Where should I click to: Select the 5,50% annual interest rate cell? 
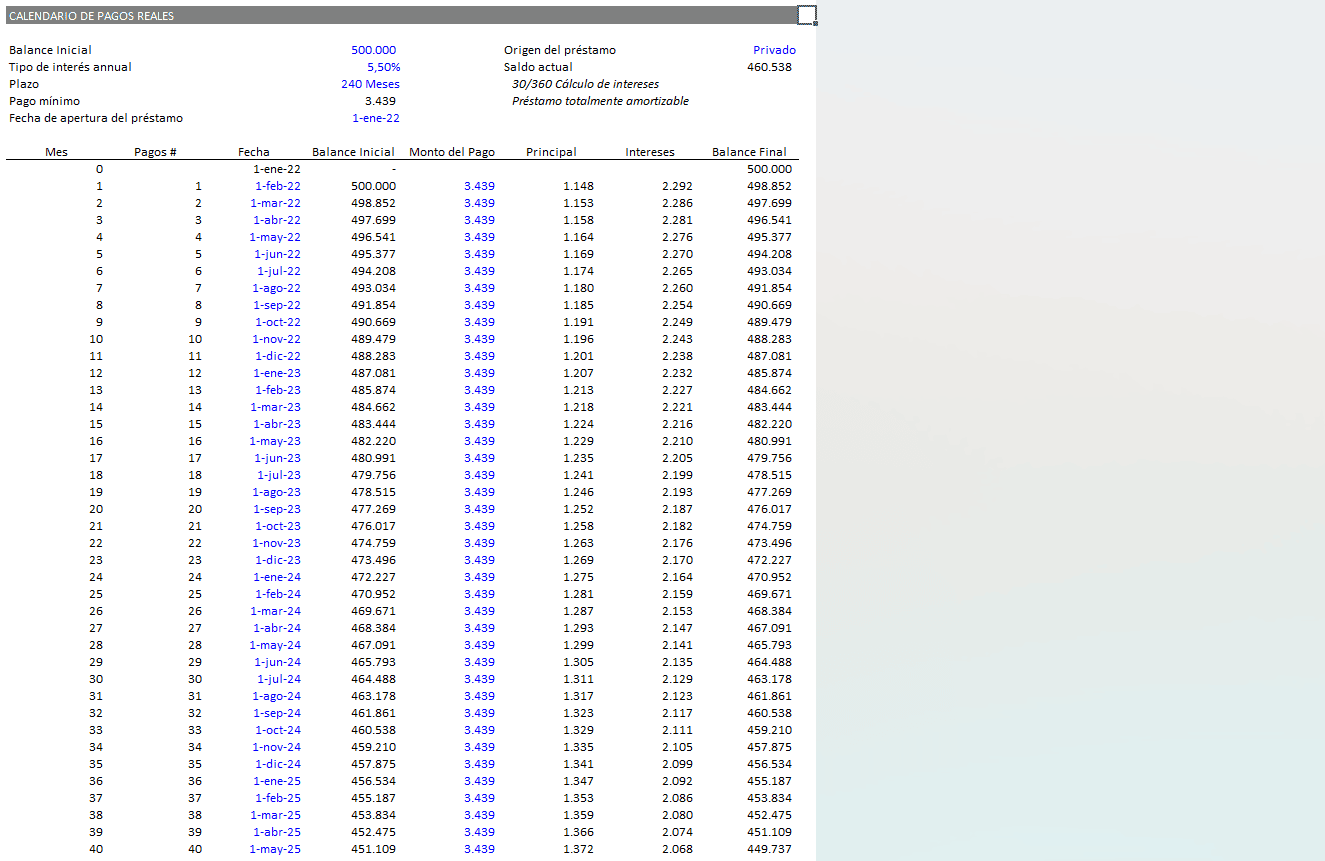(x=383, y=67)
